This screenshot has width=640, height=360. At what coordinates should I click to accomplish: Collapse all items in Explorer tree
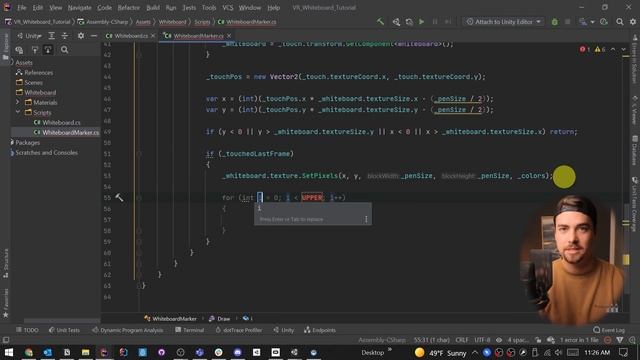(x=64, y=36)
